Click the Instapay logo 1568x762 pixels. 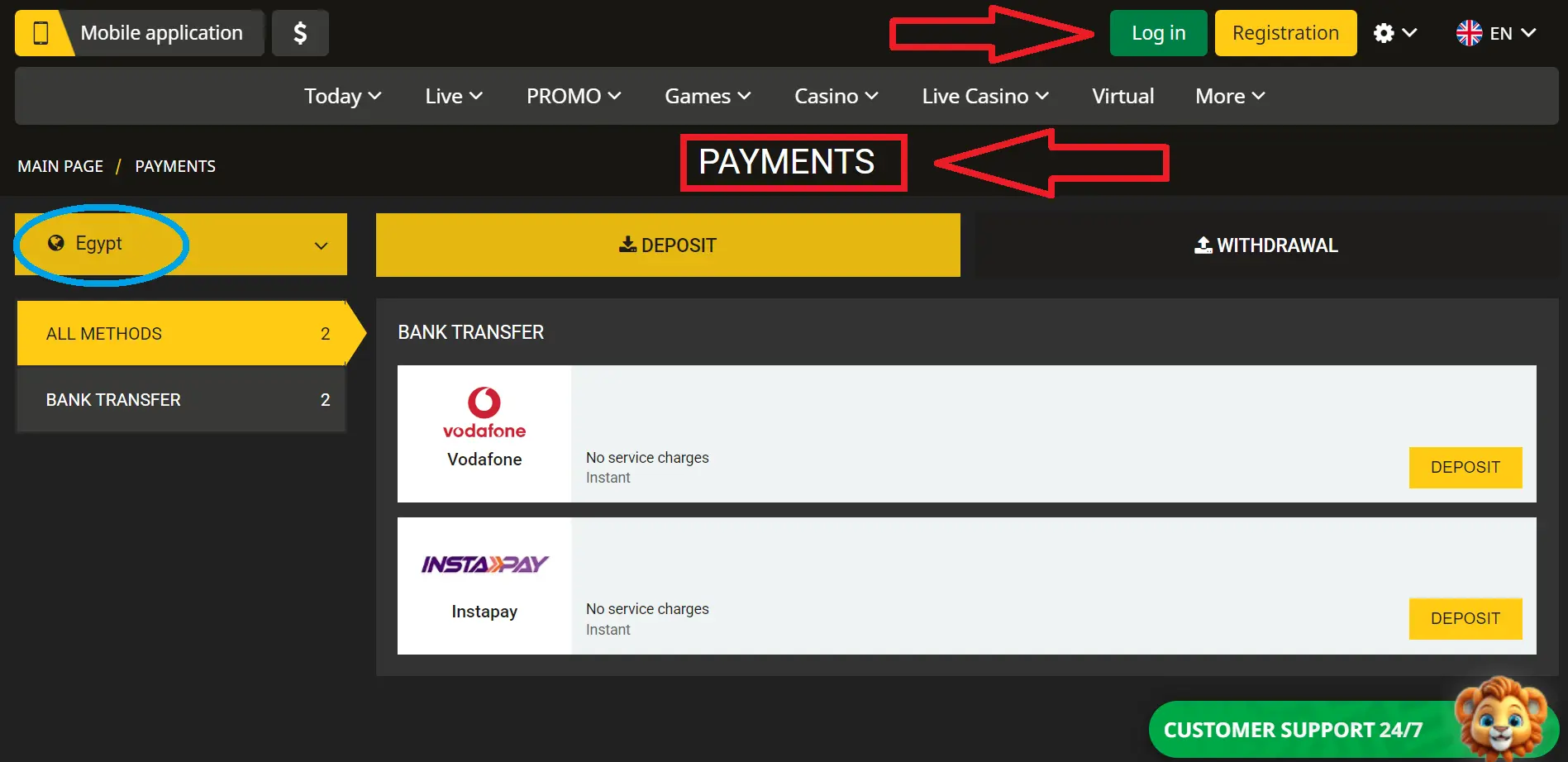[x=484, y=563]
